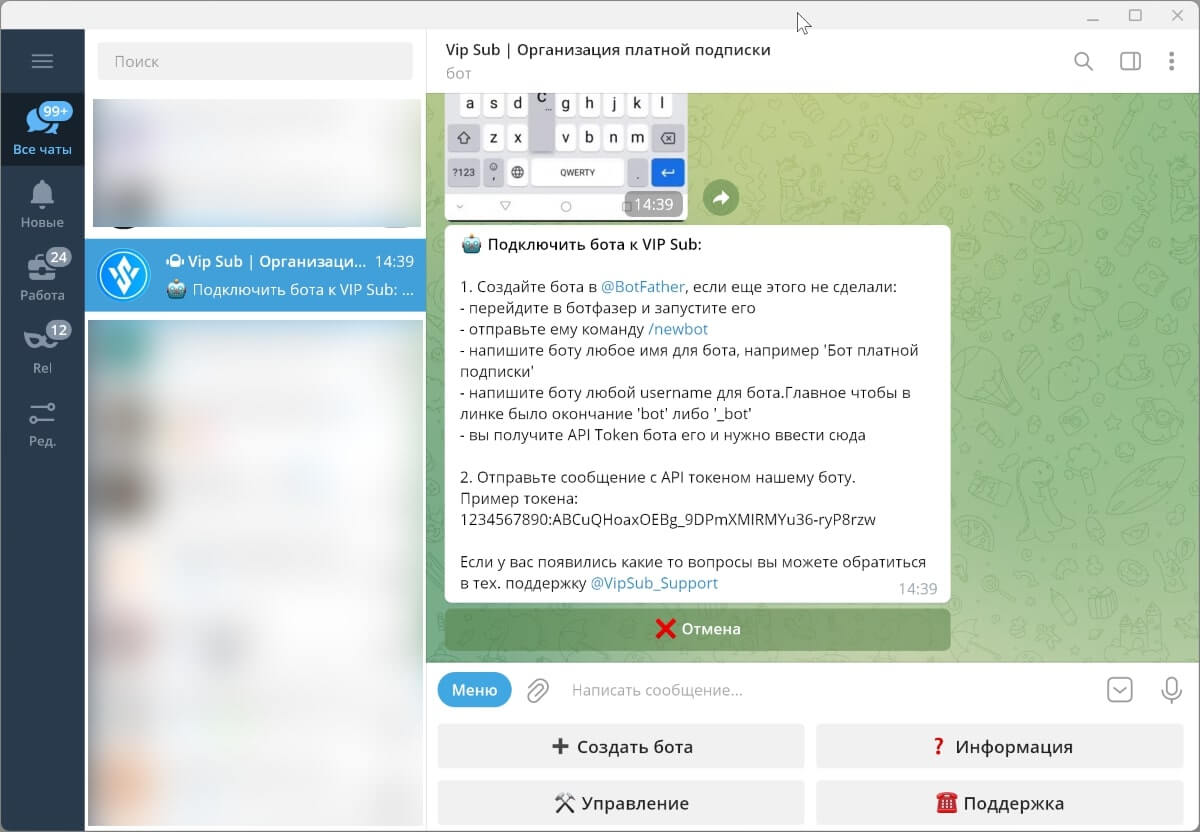Screen dimensions: 1200x832
Task: Attach a file with paperclip icon
Action: point(538,690)
